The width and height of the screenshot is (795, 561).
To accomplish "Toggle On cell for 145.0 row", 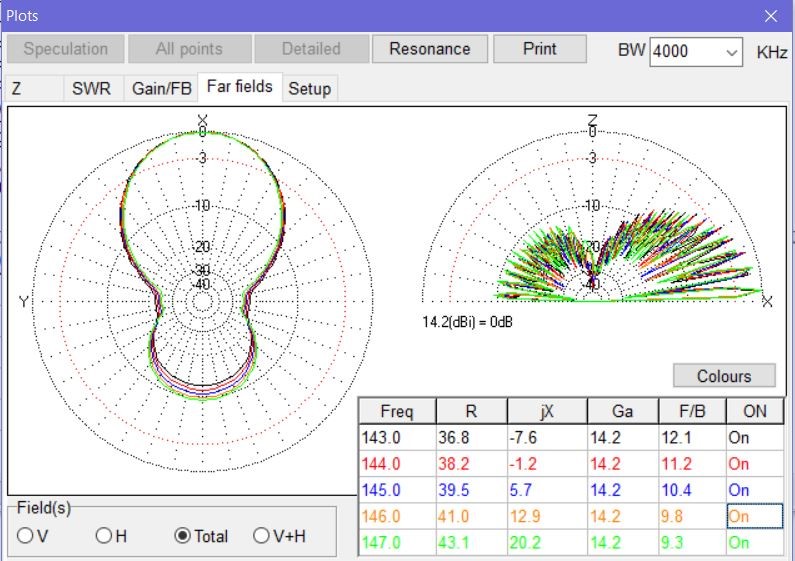I will (x=755, y=490).
